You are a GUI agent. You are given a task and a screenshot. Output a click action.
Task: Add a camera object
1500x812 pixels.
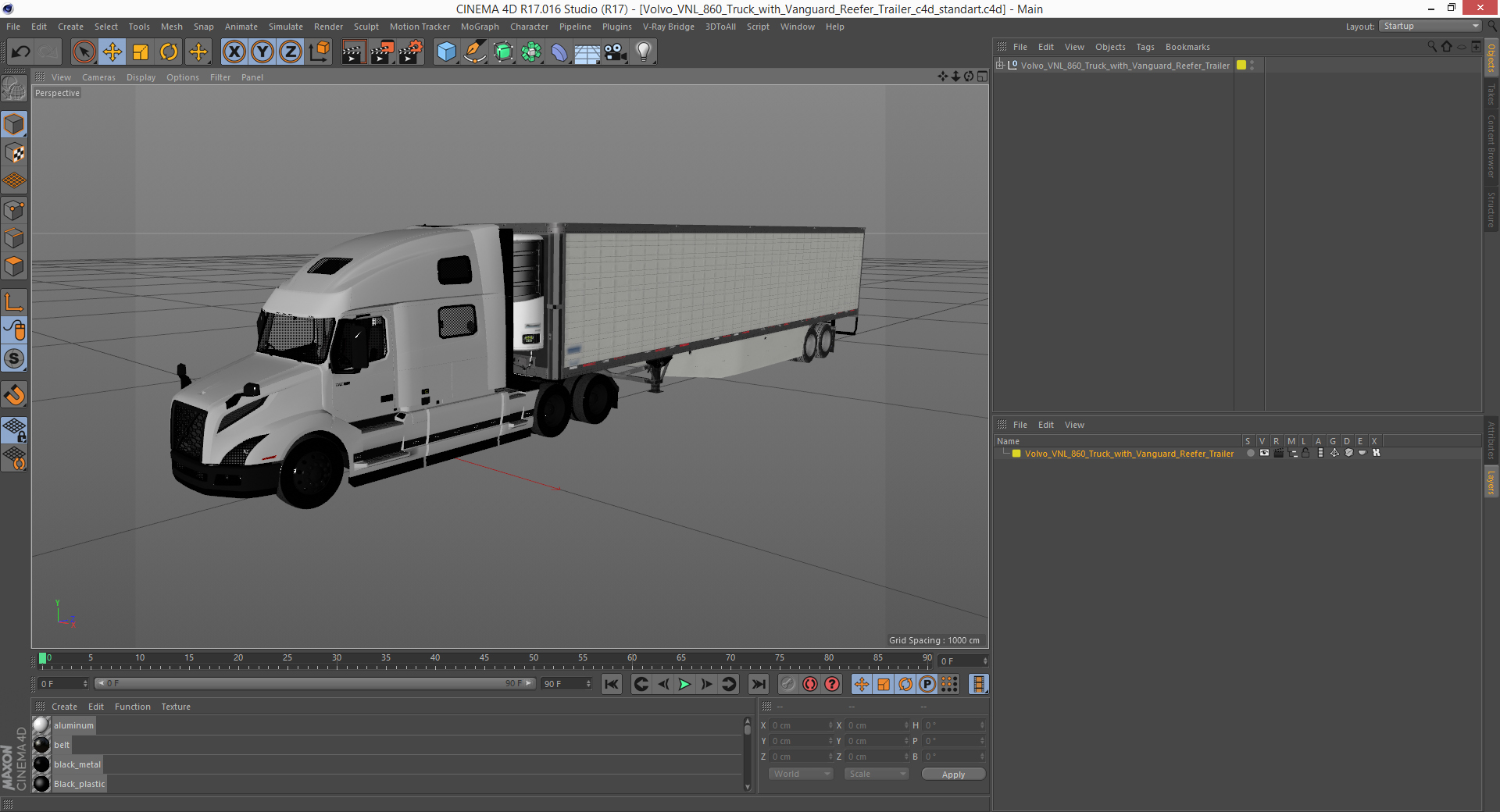click(x=616, y=52)
